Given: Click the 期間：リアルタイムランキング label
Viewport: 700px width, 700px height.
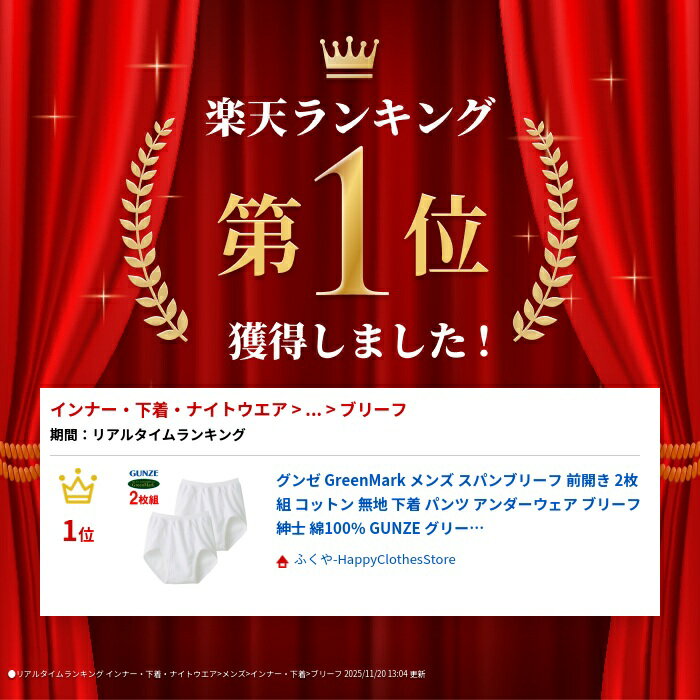Looking at the screenshot, I should pyautogui.click(x=147, y=434).
